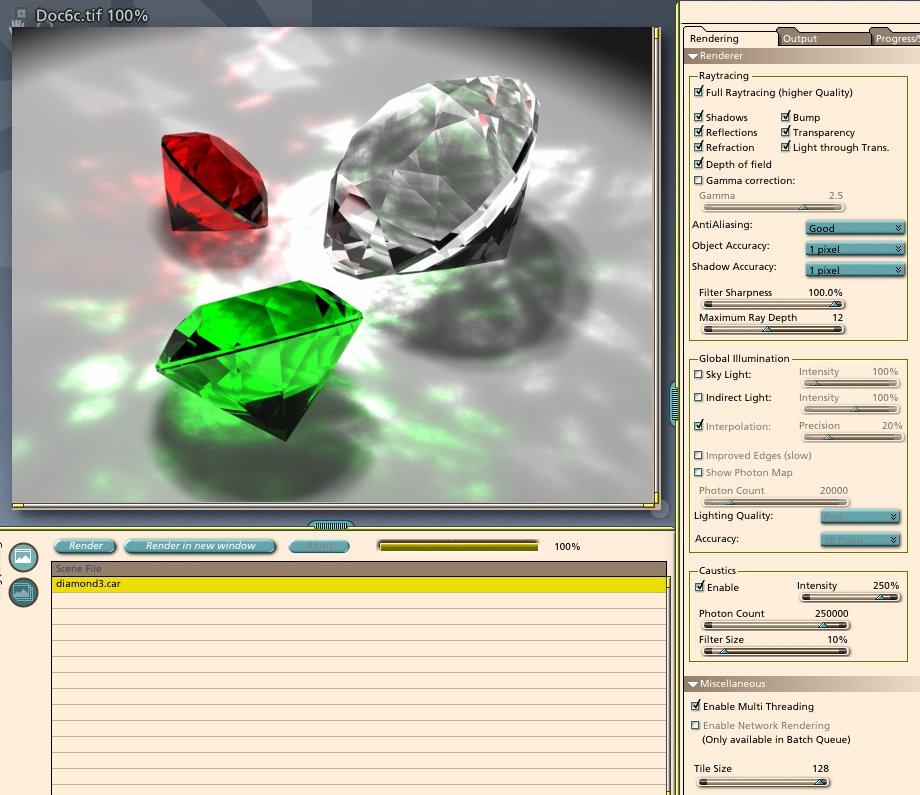The image size is (920, 795).
Task: Adjust the Caustics Intensity slider
Action: (x=878, y=596)
